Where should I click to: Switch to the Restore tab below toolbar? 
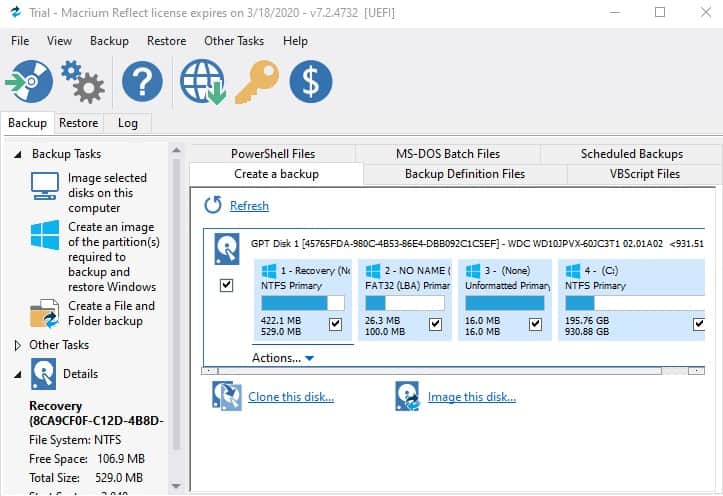tap(79, 123)
